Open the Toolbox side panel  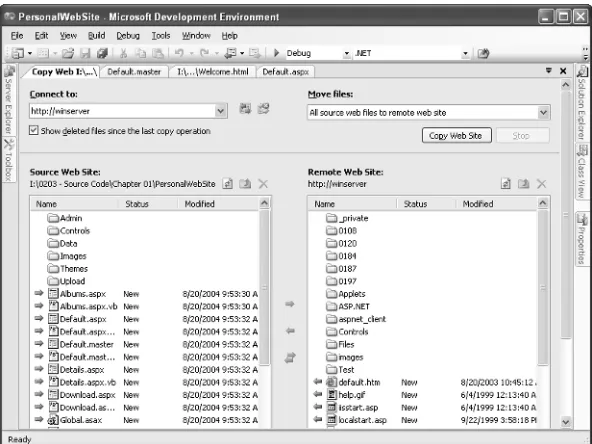tap(9, 160)
